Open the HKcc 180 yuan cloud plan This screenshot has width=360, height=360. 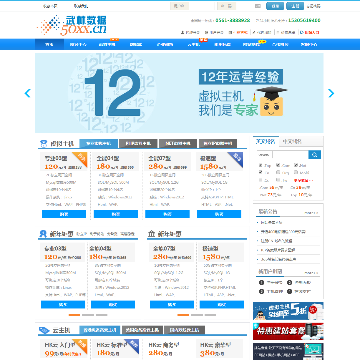pyautogui.click(x=115, y=349)
